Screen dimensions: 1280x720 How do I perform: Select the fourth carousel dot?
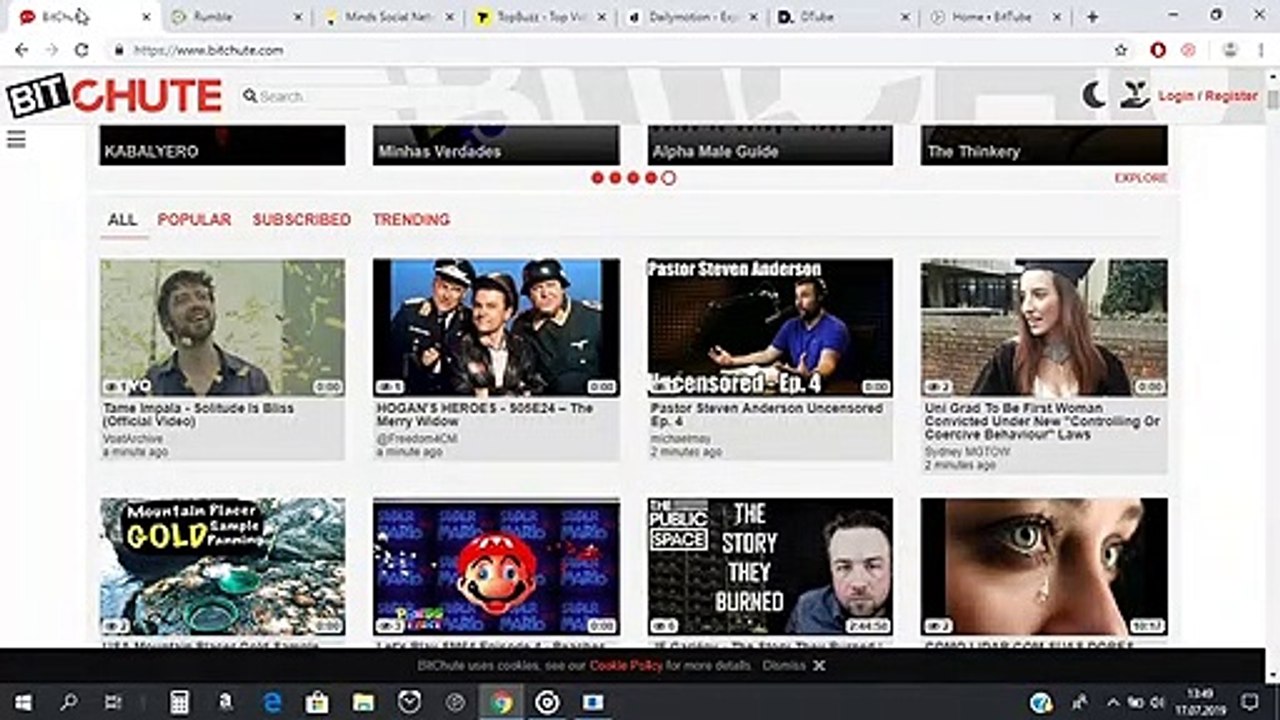point(651,178)
